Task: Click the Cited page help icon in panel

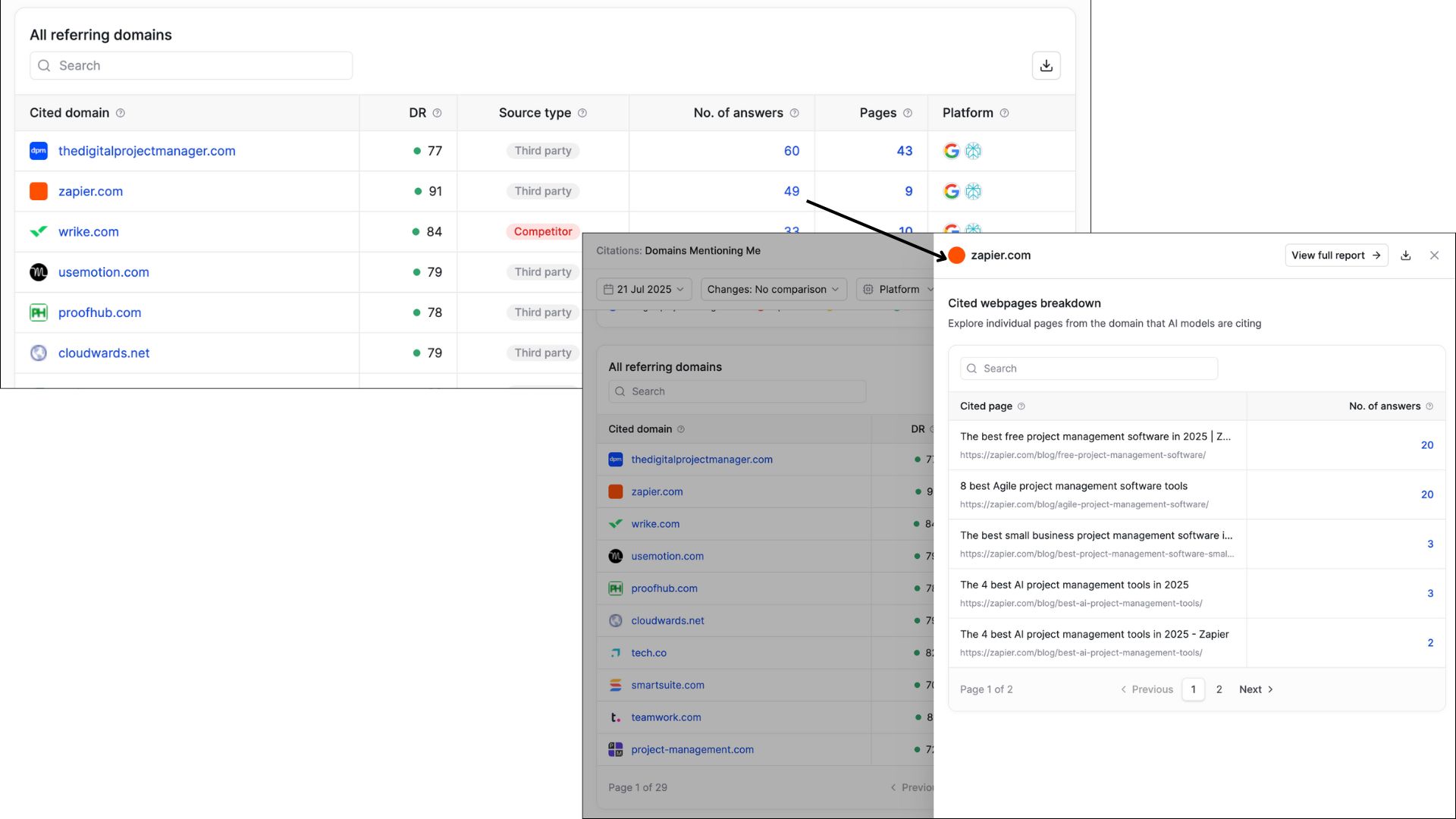Action: pyautogui.click(x=1021, y=406)
